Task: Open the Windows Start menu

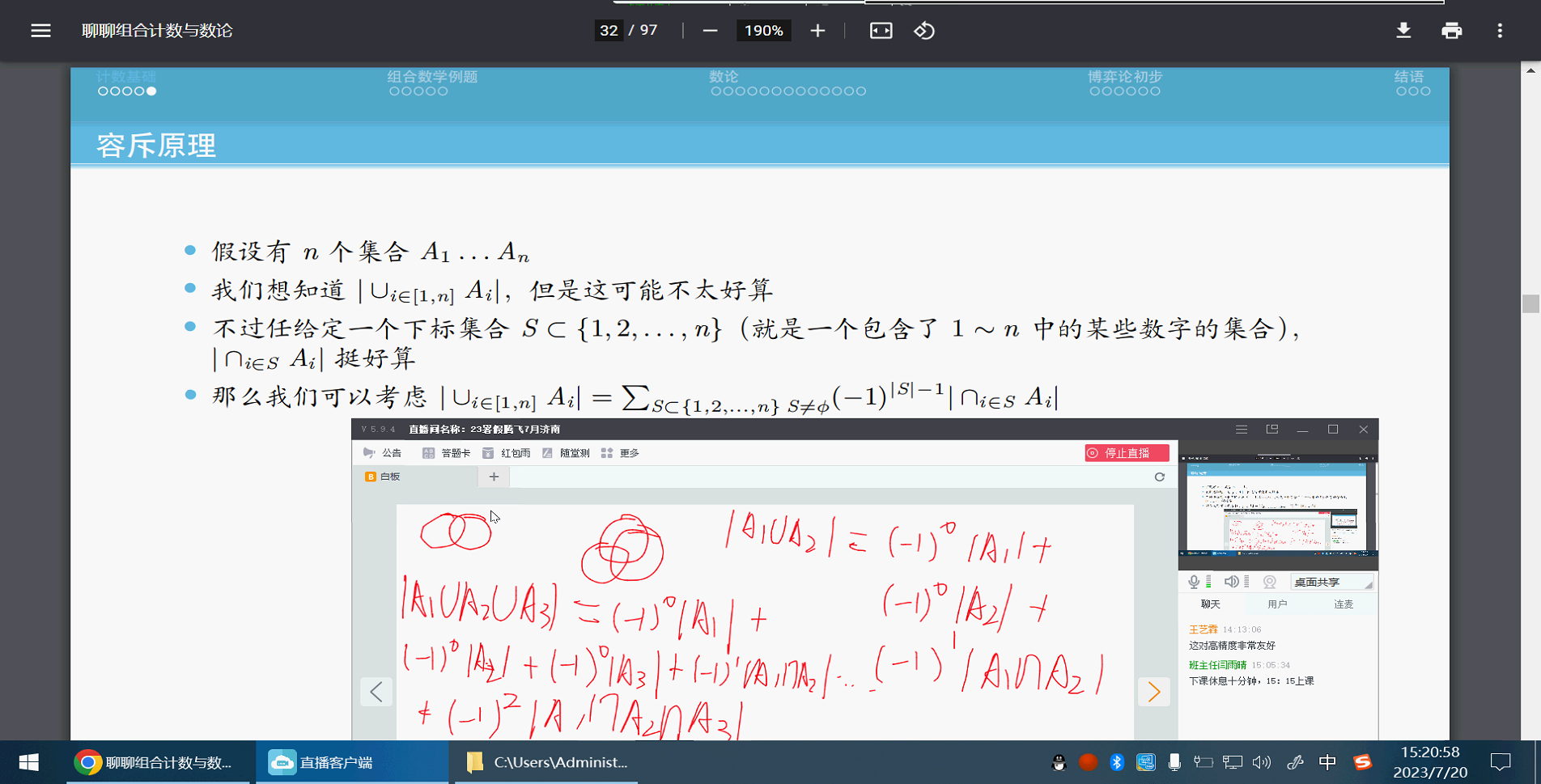Action: [x=29, y=762]
